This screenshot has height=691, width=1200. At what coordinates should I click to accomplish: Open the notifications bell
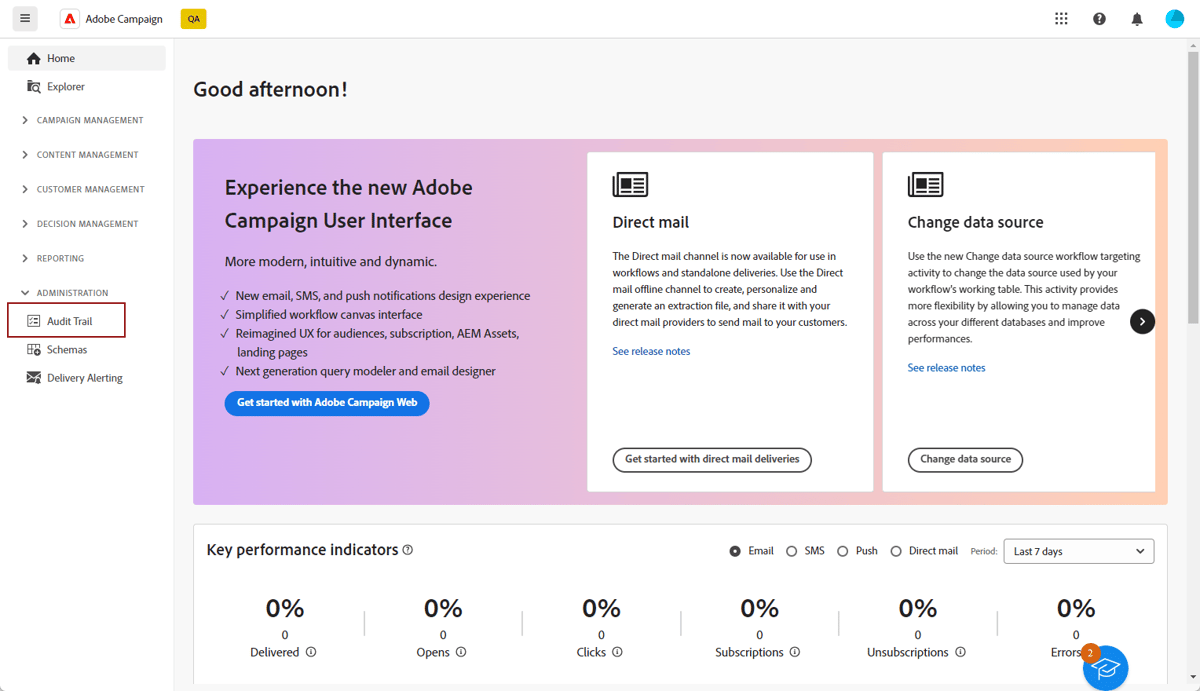point(1137,18)
